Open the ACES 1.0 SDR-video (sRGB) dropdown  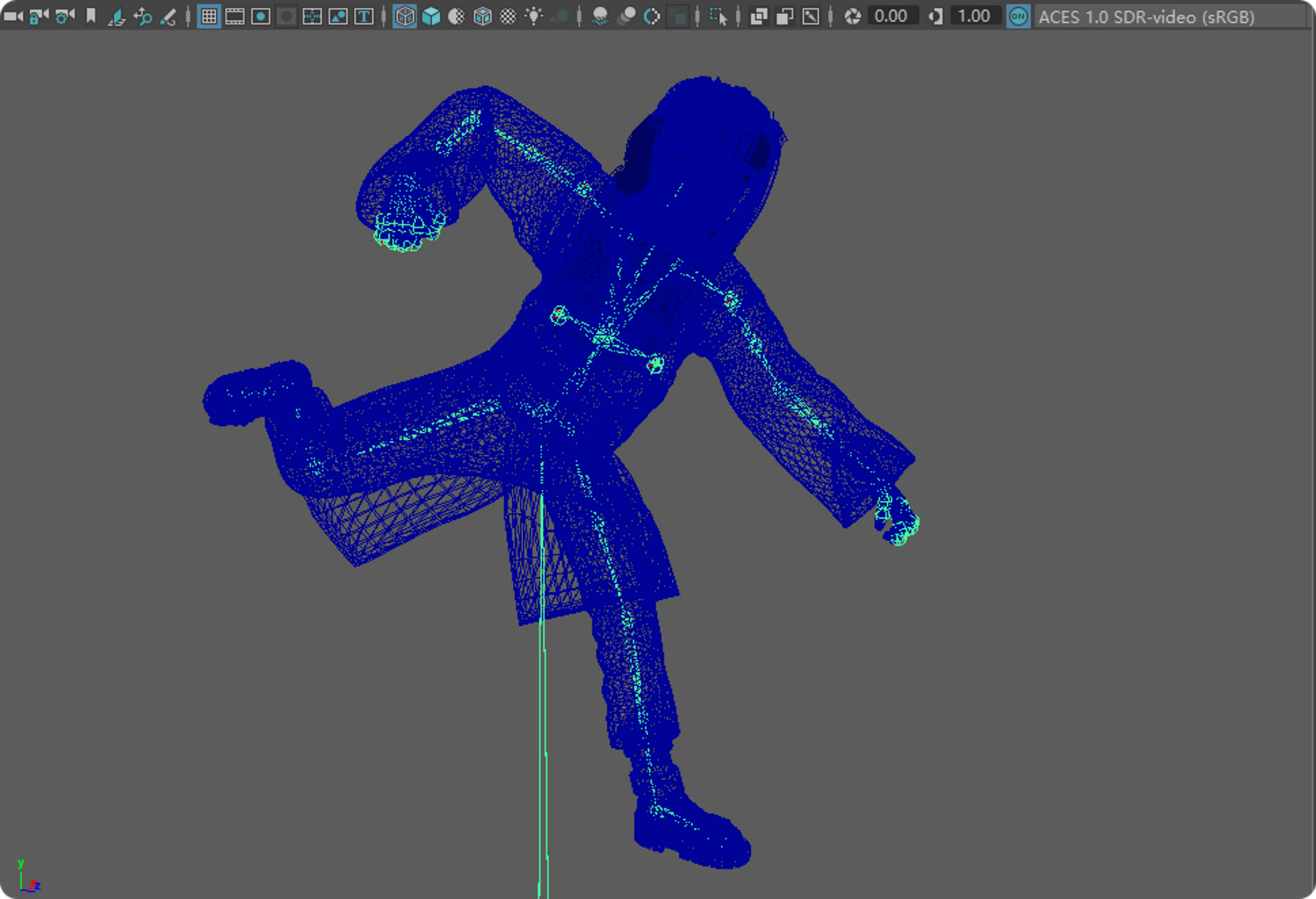pos(1171,16)
